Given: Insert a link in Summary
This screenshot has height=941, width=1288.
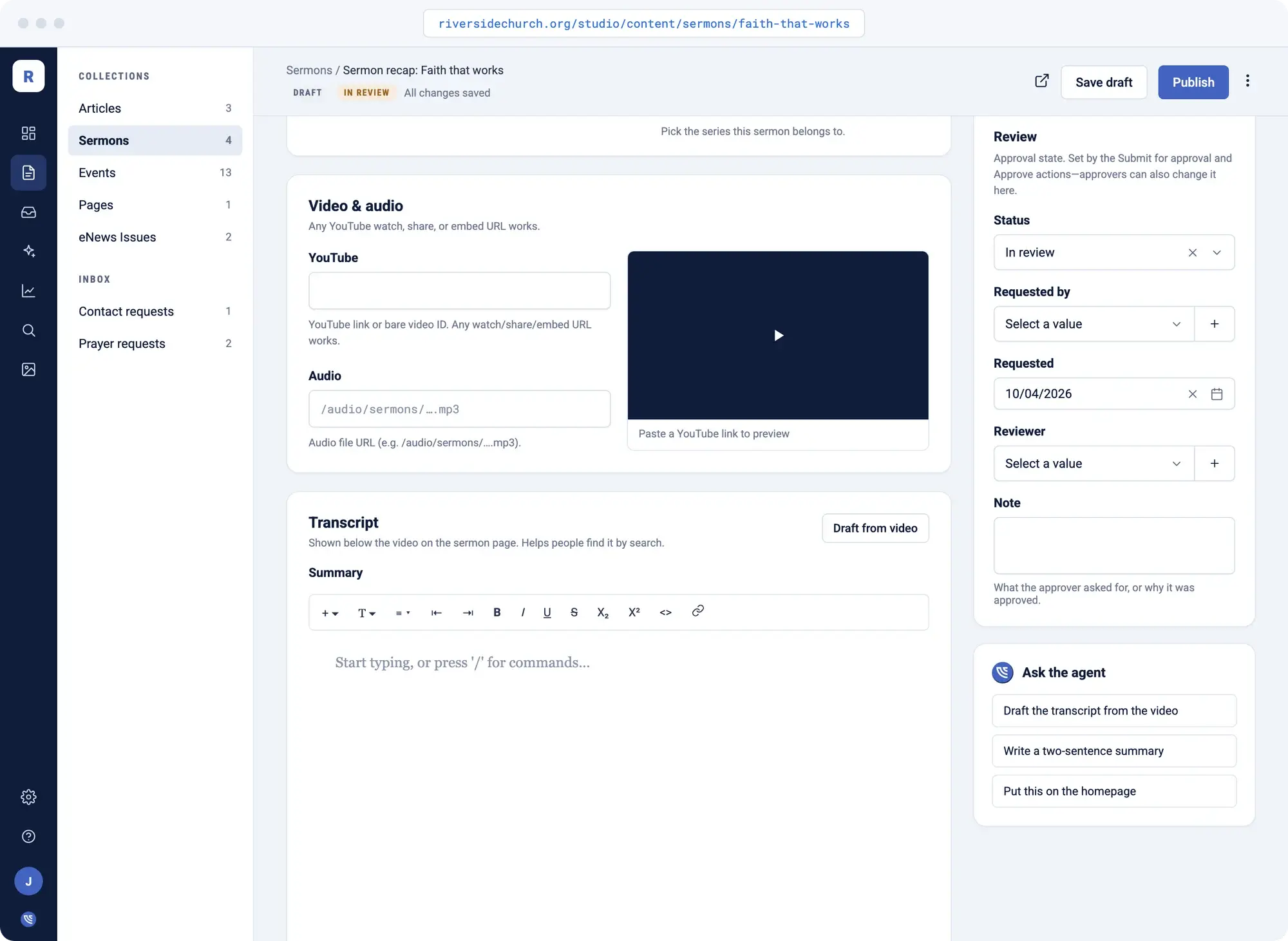Looking at the screenshot, I should click(x=697, y=611).
